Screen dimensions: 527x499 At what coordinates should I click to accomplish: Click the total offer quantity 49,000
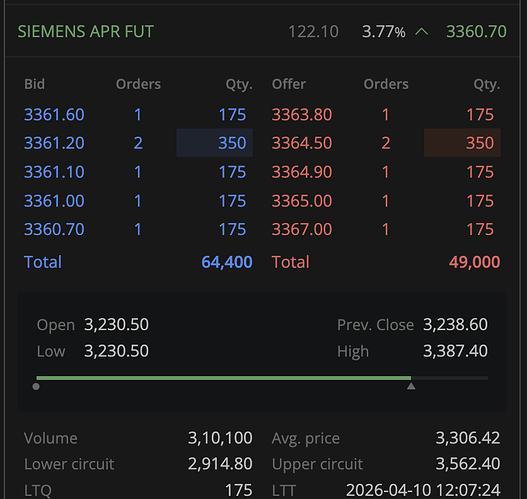[x=475, y=262]
